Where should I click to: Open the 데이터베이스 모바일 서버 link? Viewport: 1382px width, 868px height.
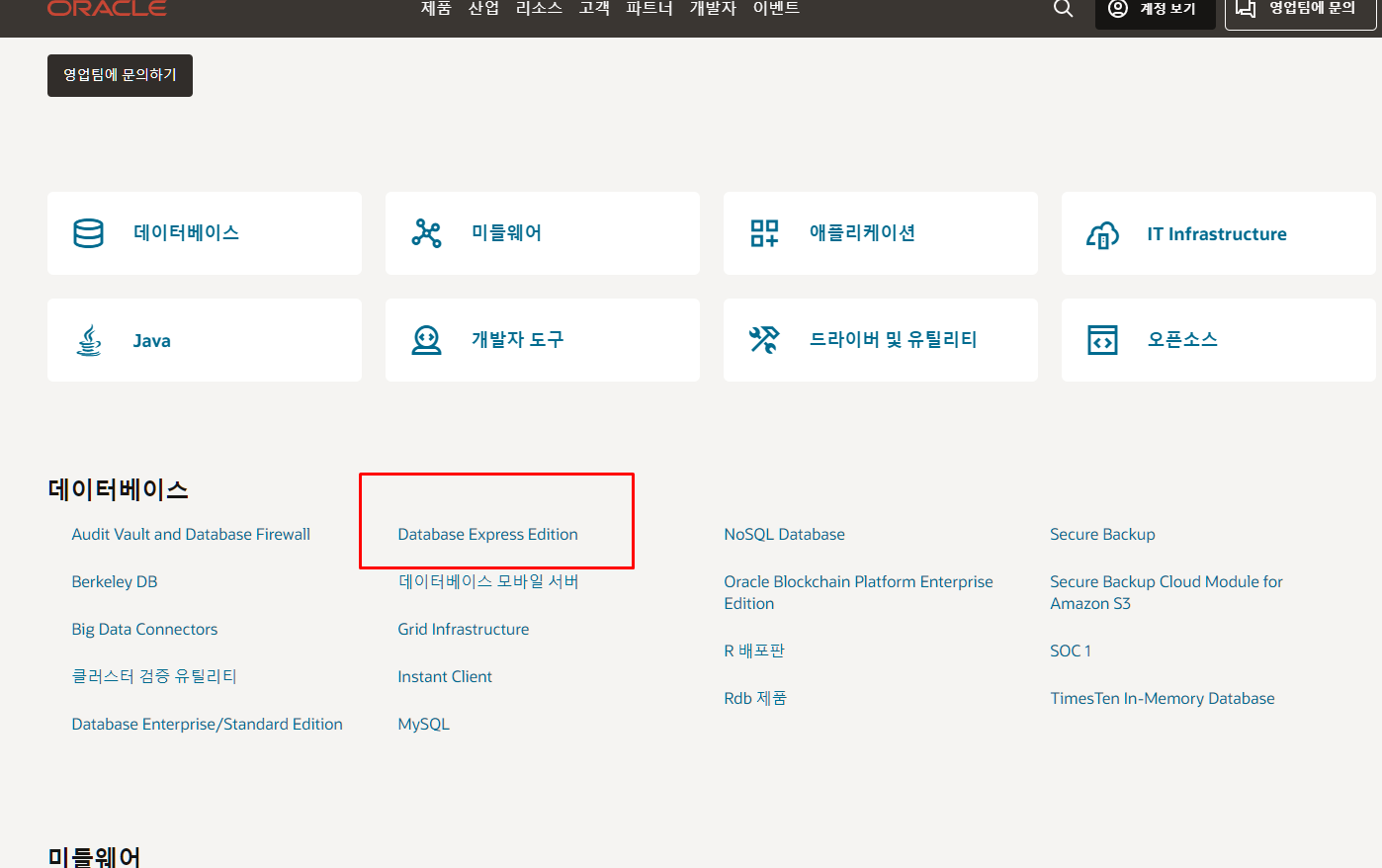click(x=488, y=581)
